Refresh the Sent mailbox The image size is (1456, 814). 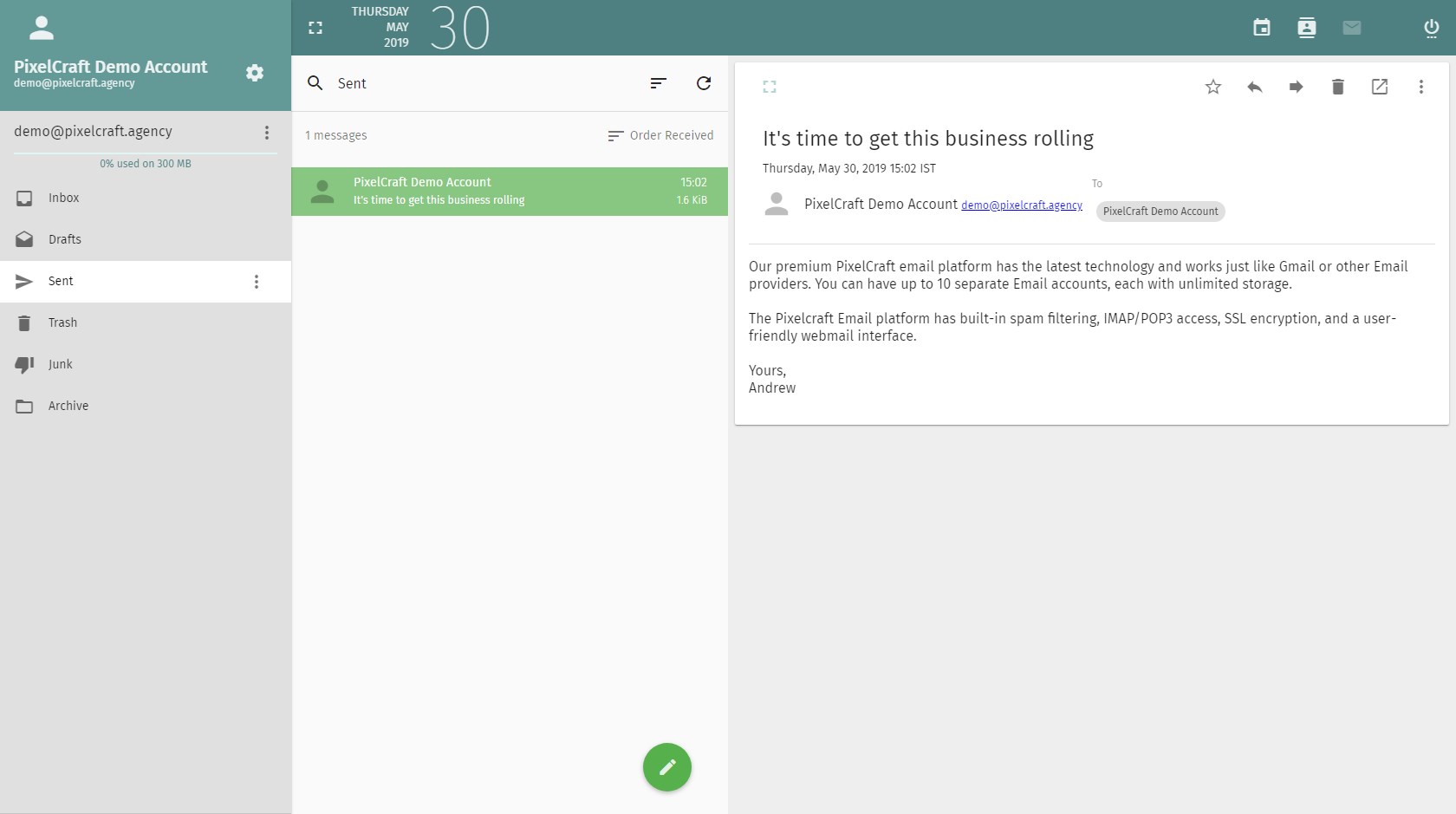click(x=704, y=83)
